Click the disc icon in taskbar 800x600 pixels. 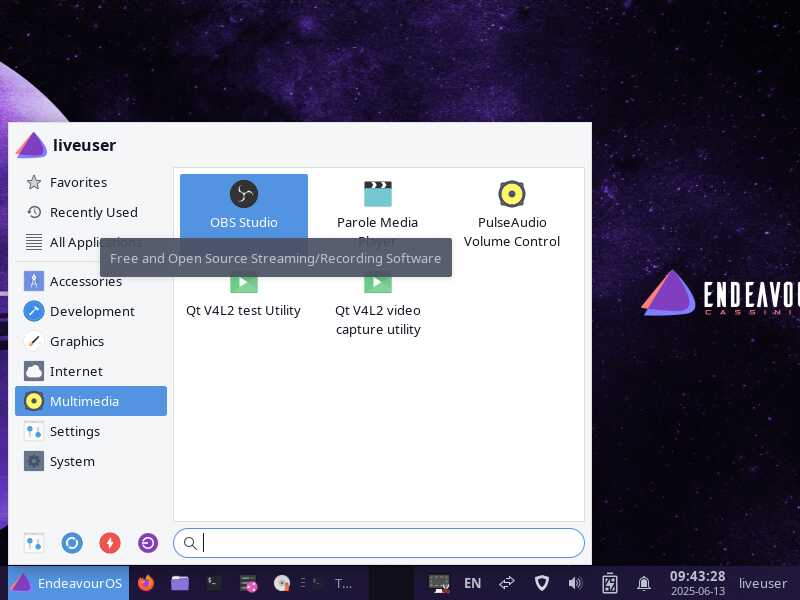[x=282, y=583]
